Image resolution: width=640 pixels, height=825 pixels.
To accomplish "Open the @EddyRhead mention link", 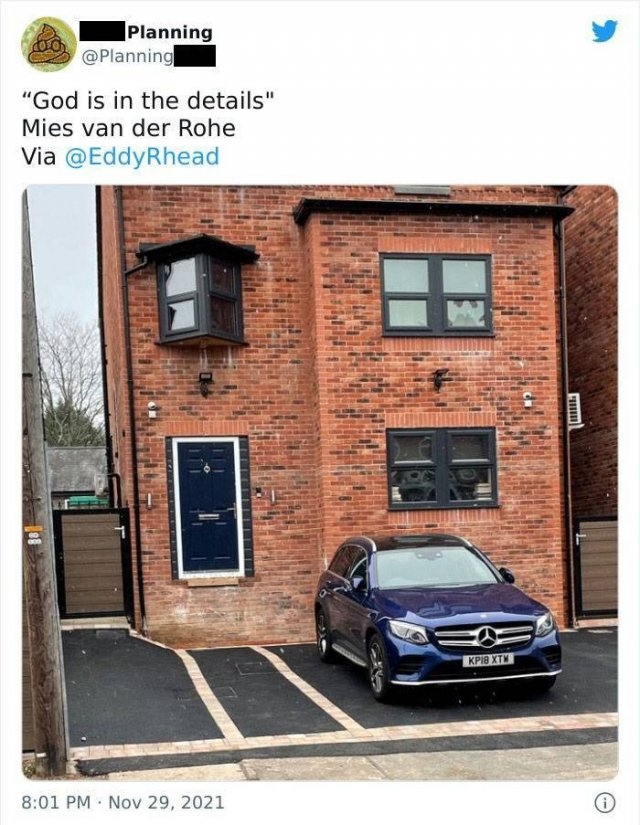I will click(142, 157).
